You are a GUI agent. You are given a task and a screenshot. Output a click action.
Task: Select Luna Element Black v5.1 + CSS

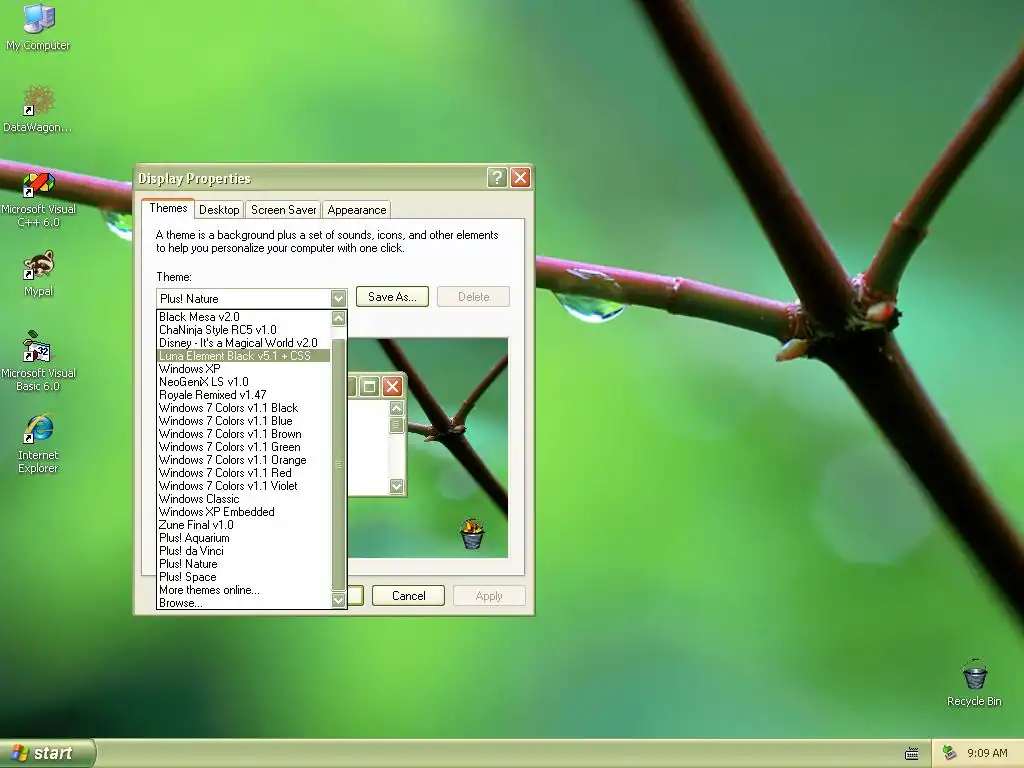pyautogui.click(x=244, y=356)
